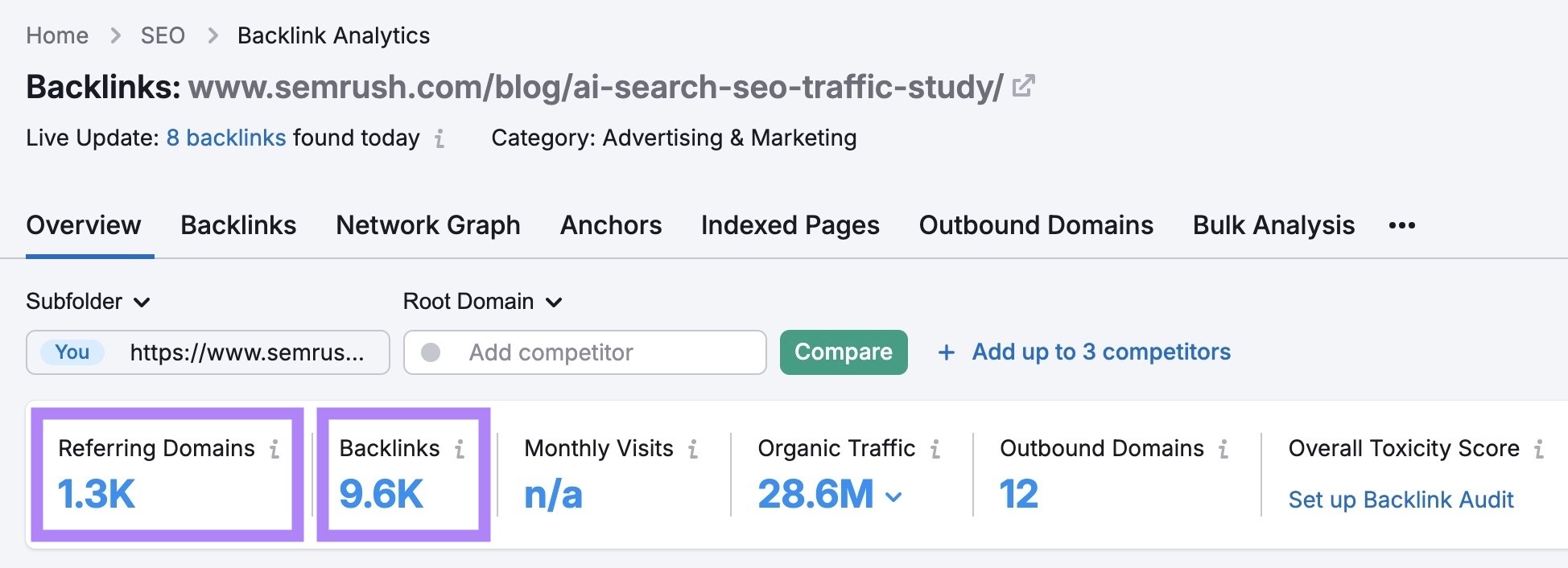Click the Referring Domains info icon
Viewport: 1568px width, 568px height.
pos(275,450)
